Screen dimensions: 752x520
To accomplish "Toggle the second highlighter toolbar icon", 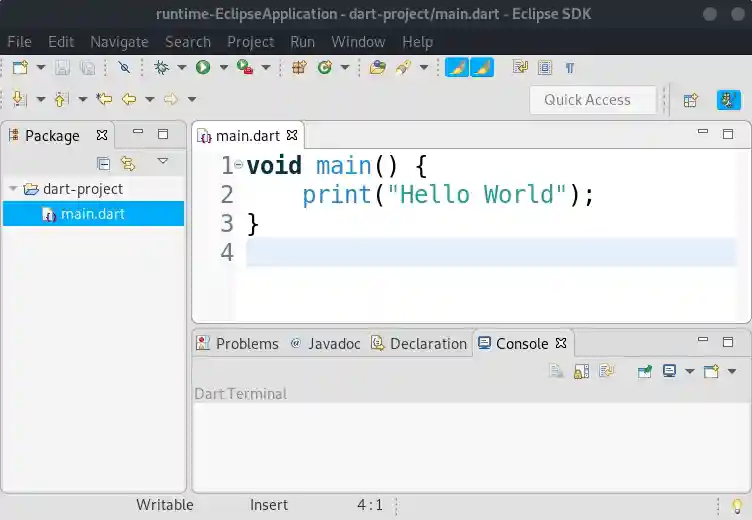I will click(482, 68).
